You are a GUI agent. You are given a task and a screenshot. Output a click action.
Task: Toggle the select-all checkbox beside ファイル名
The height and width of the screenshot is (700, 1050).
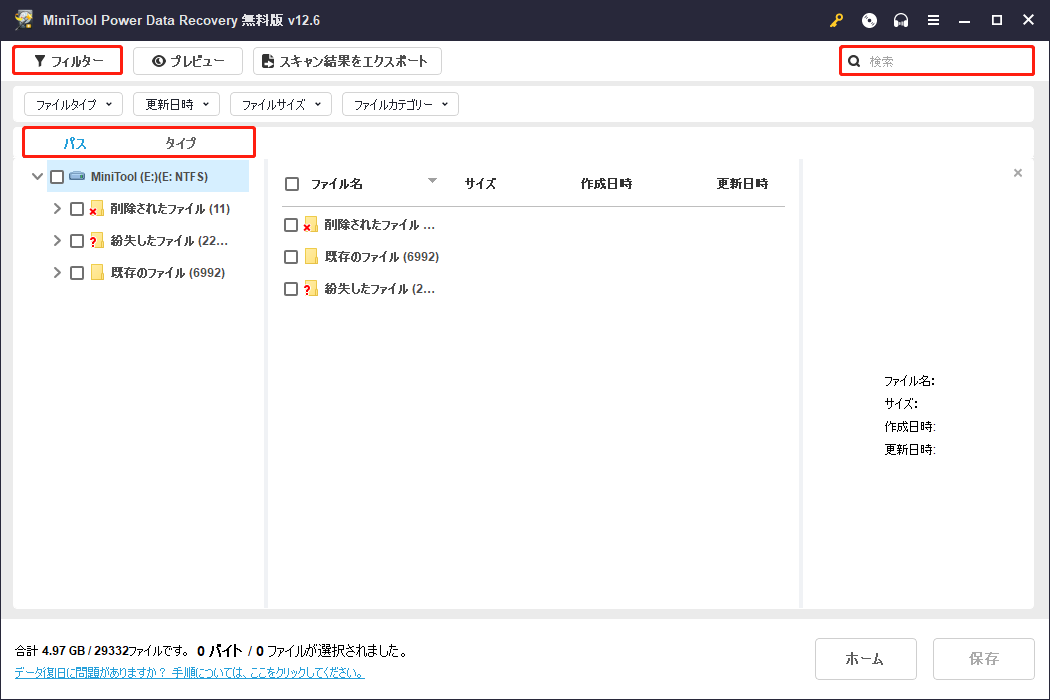click(x=292, y=184)
